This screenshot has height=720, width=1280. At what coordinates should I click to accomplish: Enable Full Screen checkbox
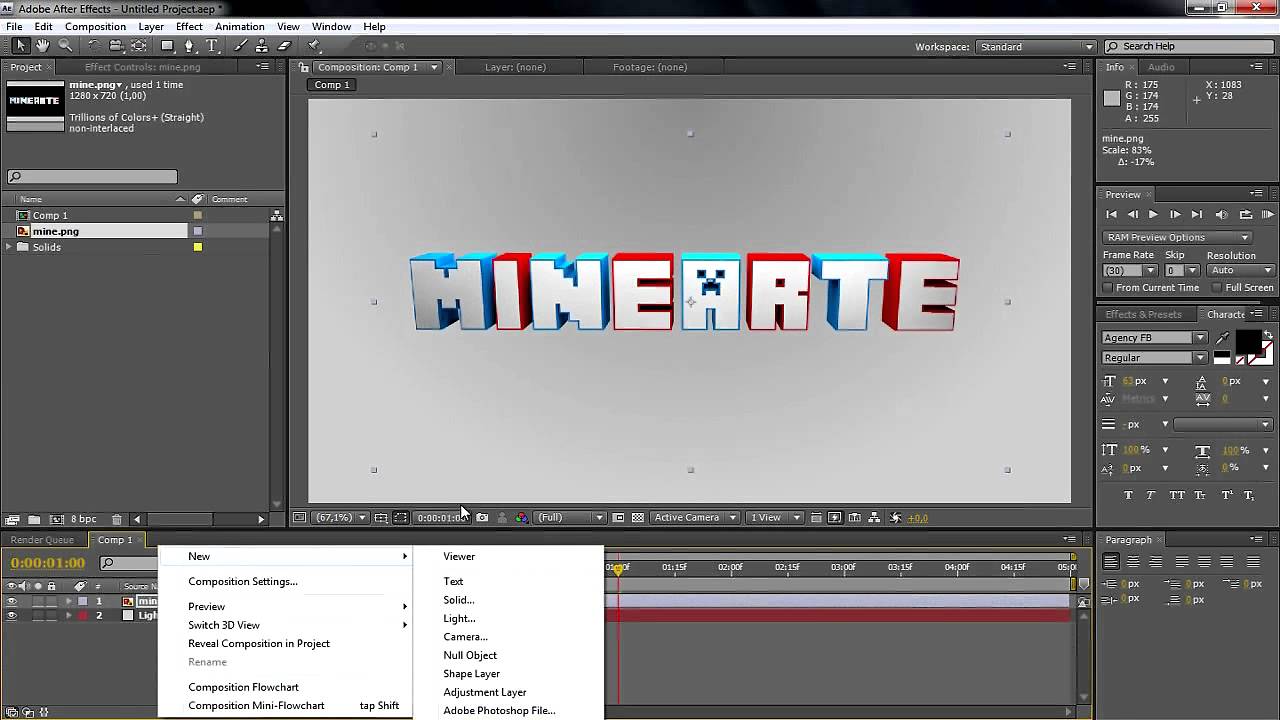click(x=1215, y=288)
